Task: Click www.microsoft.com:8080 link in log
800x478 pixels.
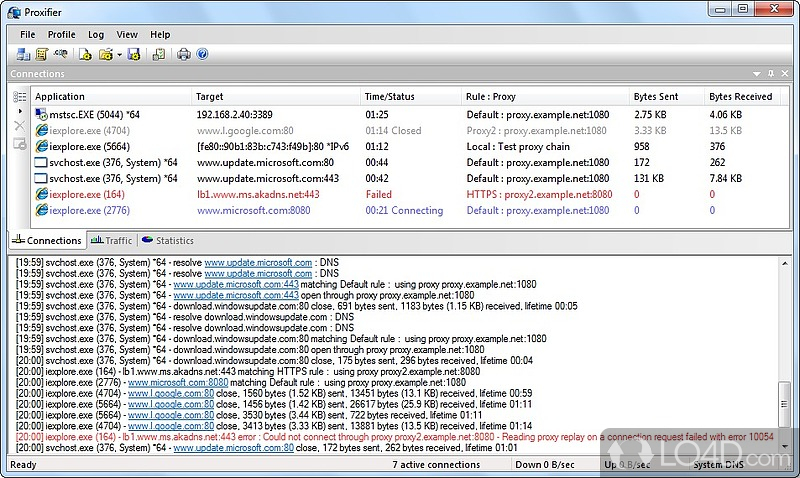Action: click(x=170, y=382)
